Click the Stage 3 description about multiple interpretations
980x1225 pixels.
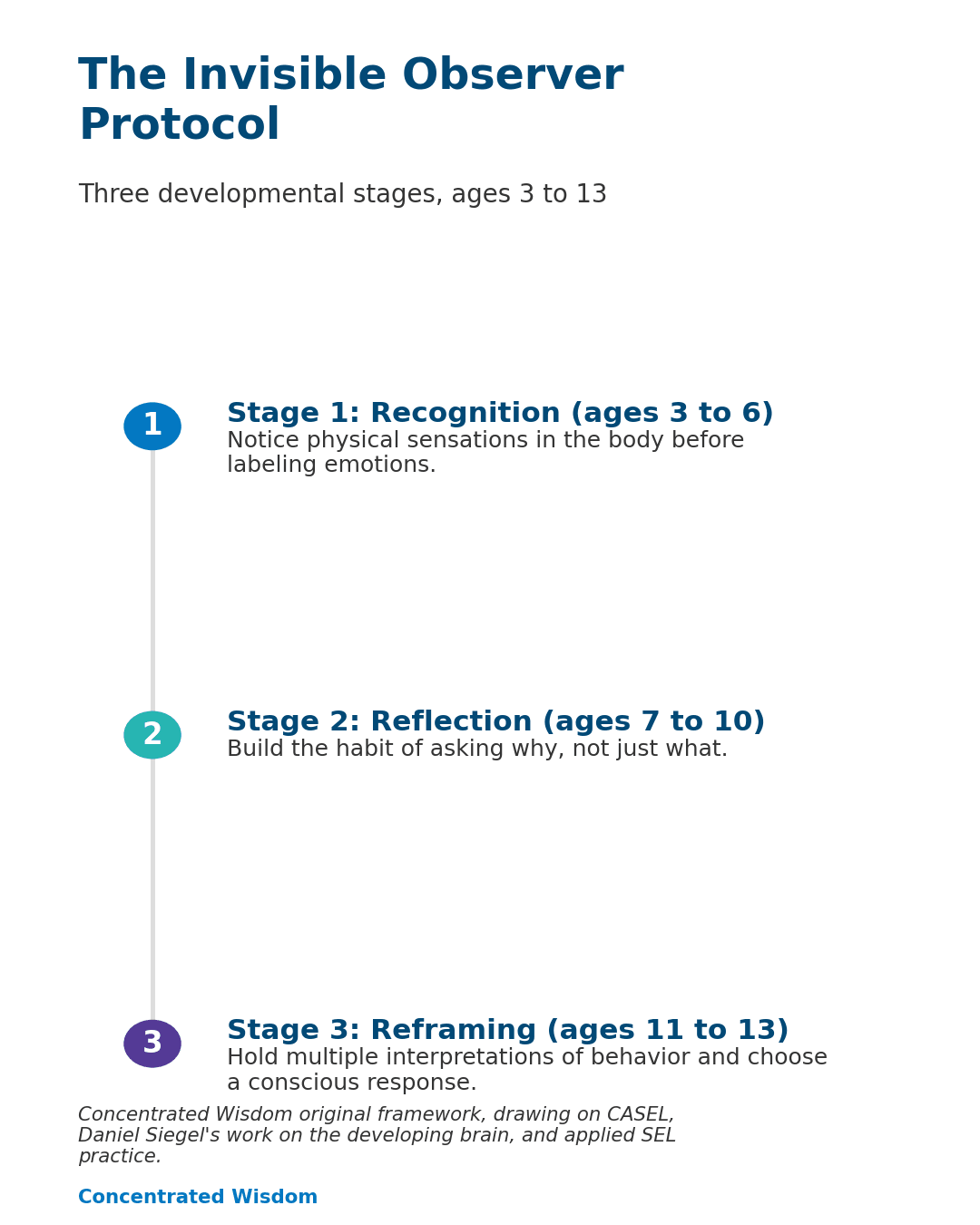tap(527, 1071)
